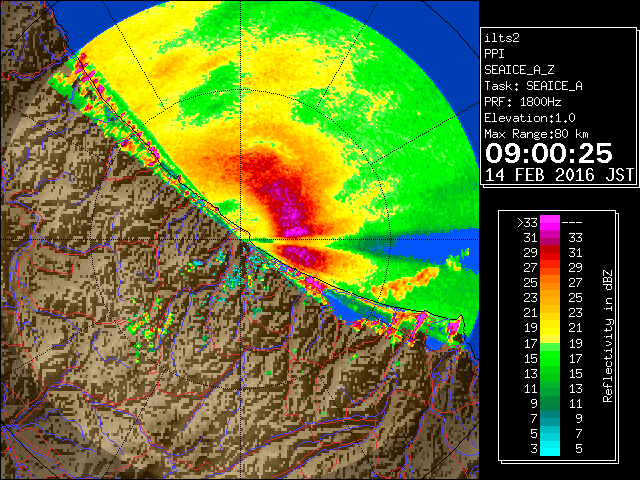Pick the bright magenta >33 dBZ swatch
This screenshot has width=640, height=480.
[x=550, y=222]
